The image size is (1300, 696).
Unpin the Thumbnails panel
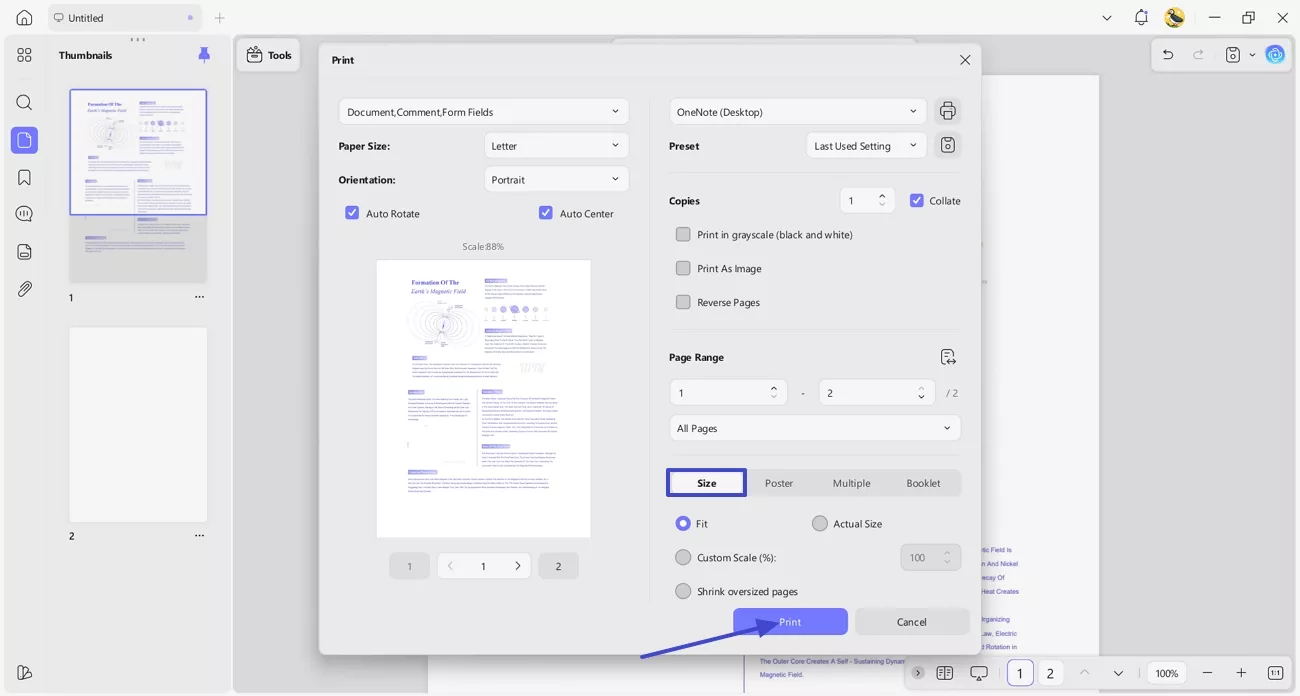[x=204, y=55]
